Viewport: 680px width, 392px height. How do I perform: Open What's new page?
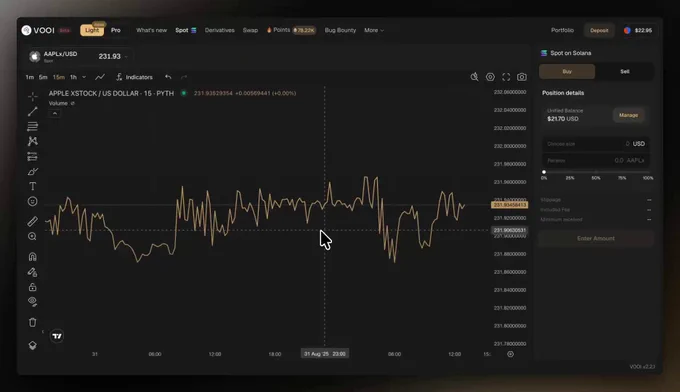pos(151,30)
